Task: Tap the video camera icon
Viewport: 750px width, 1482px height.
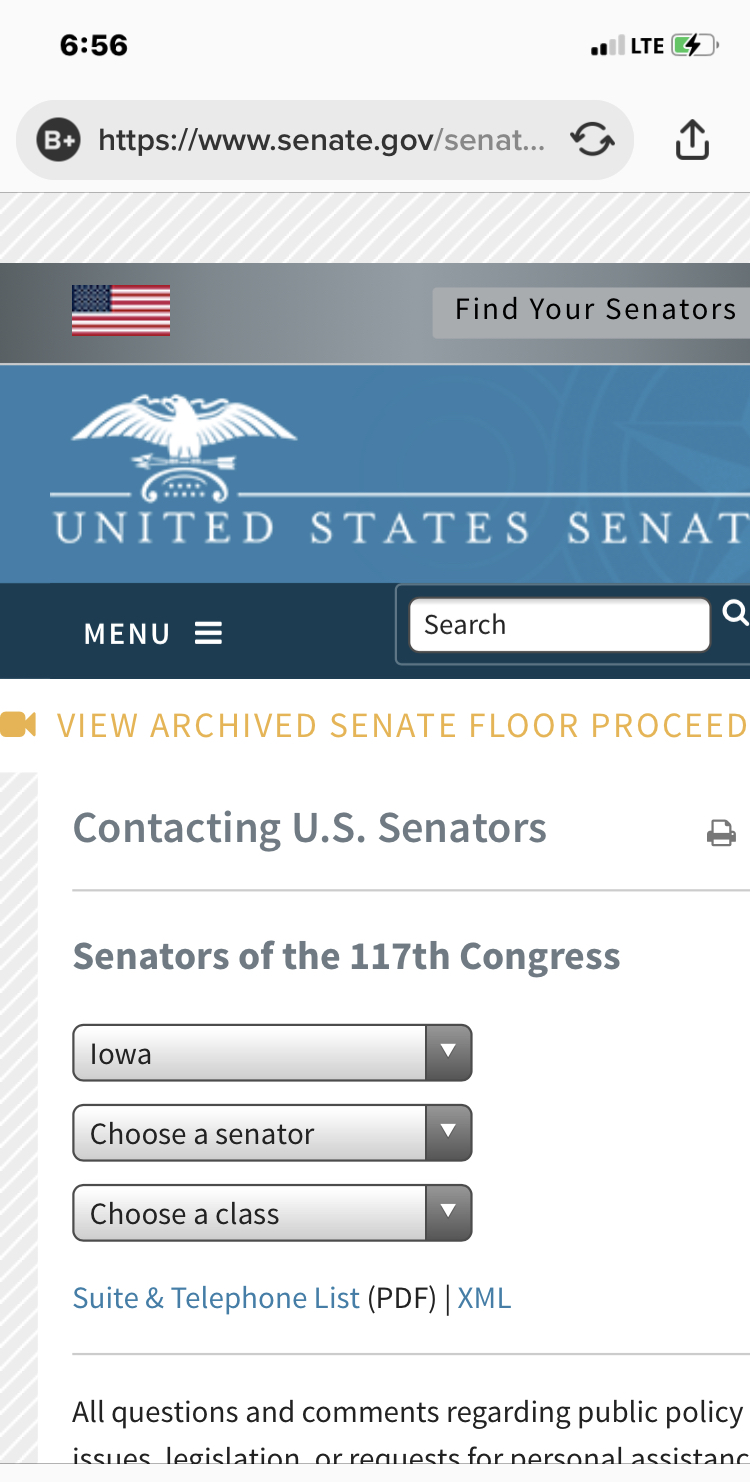Action: pos(18,724)
